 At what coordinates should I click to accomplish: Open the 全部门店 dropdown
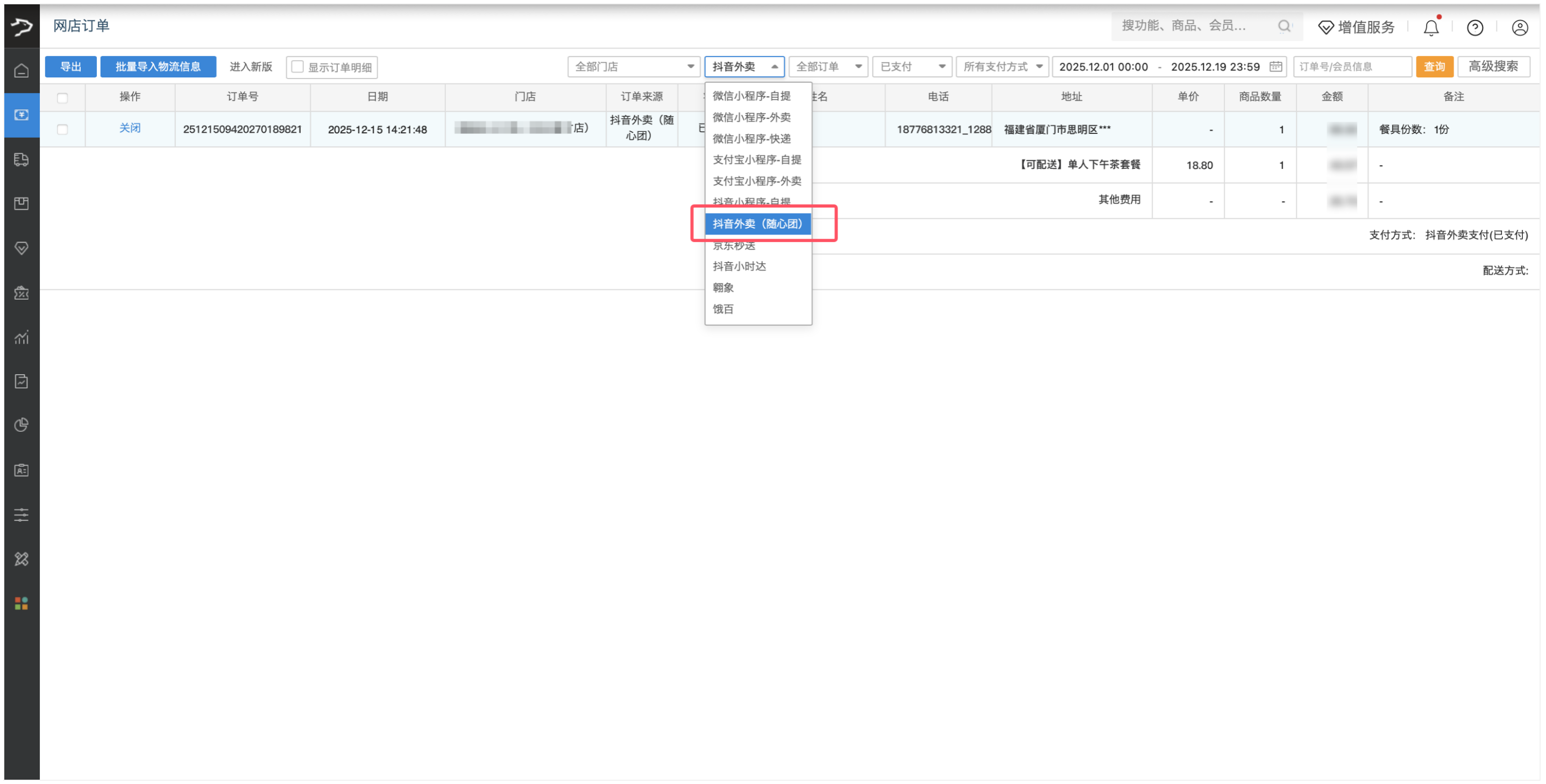pos(634,67)
